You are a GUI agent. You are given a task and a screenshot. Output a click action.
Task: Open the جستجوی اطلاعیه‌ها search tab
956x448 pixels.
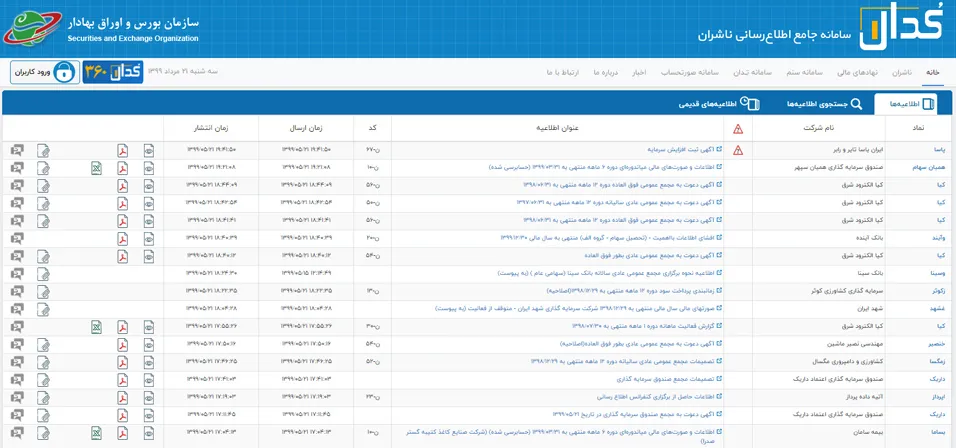coord(824,104)
